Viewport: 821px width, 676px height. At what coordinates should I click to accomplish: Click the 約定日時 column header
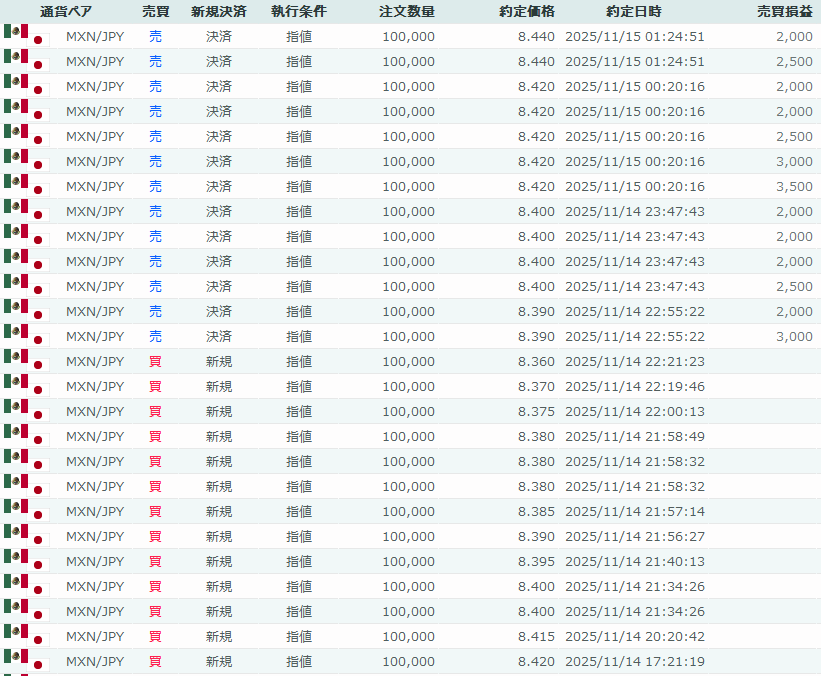(633, 12)
